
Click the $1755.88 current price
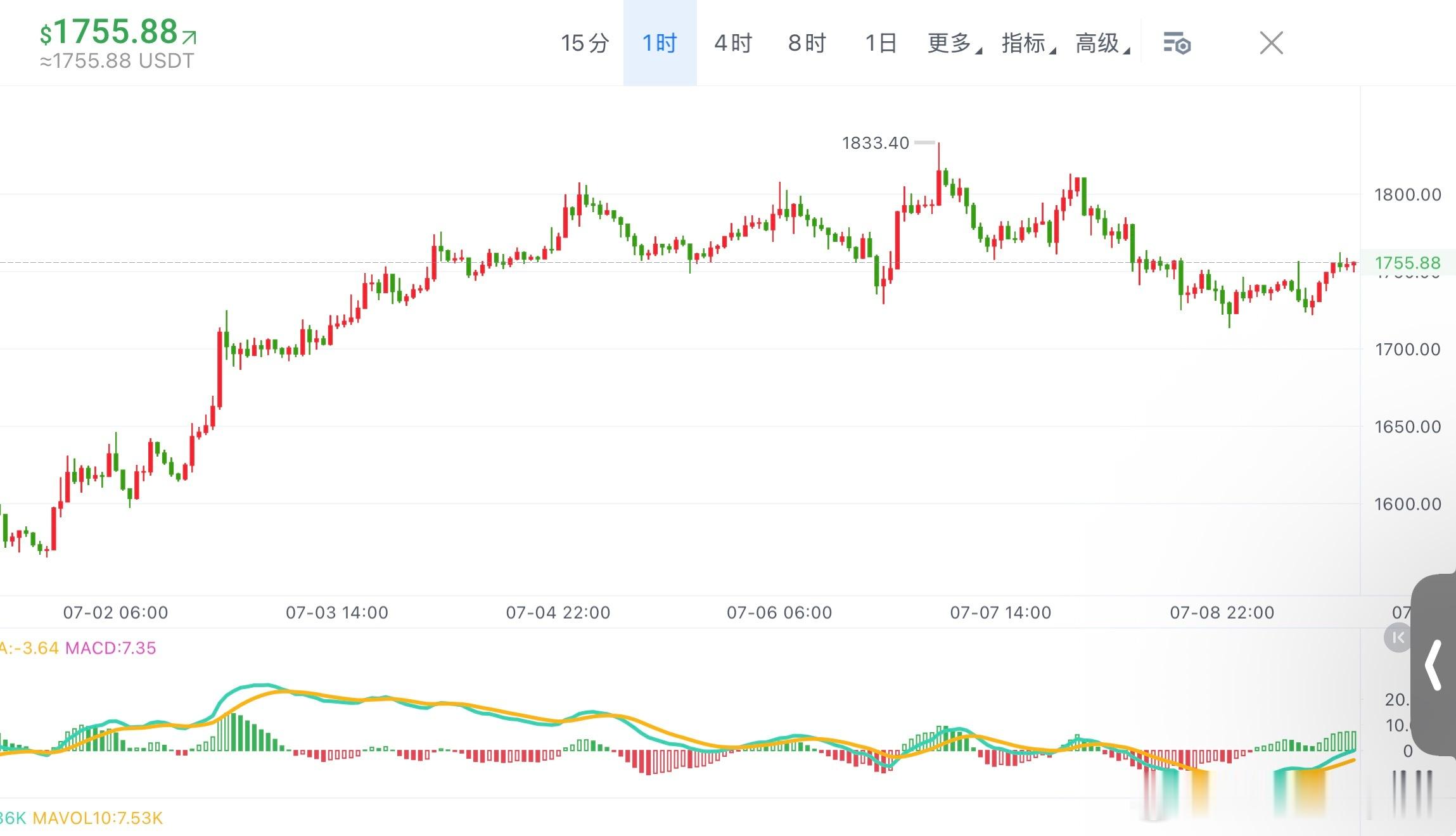108,32
